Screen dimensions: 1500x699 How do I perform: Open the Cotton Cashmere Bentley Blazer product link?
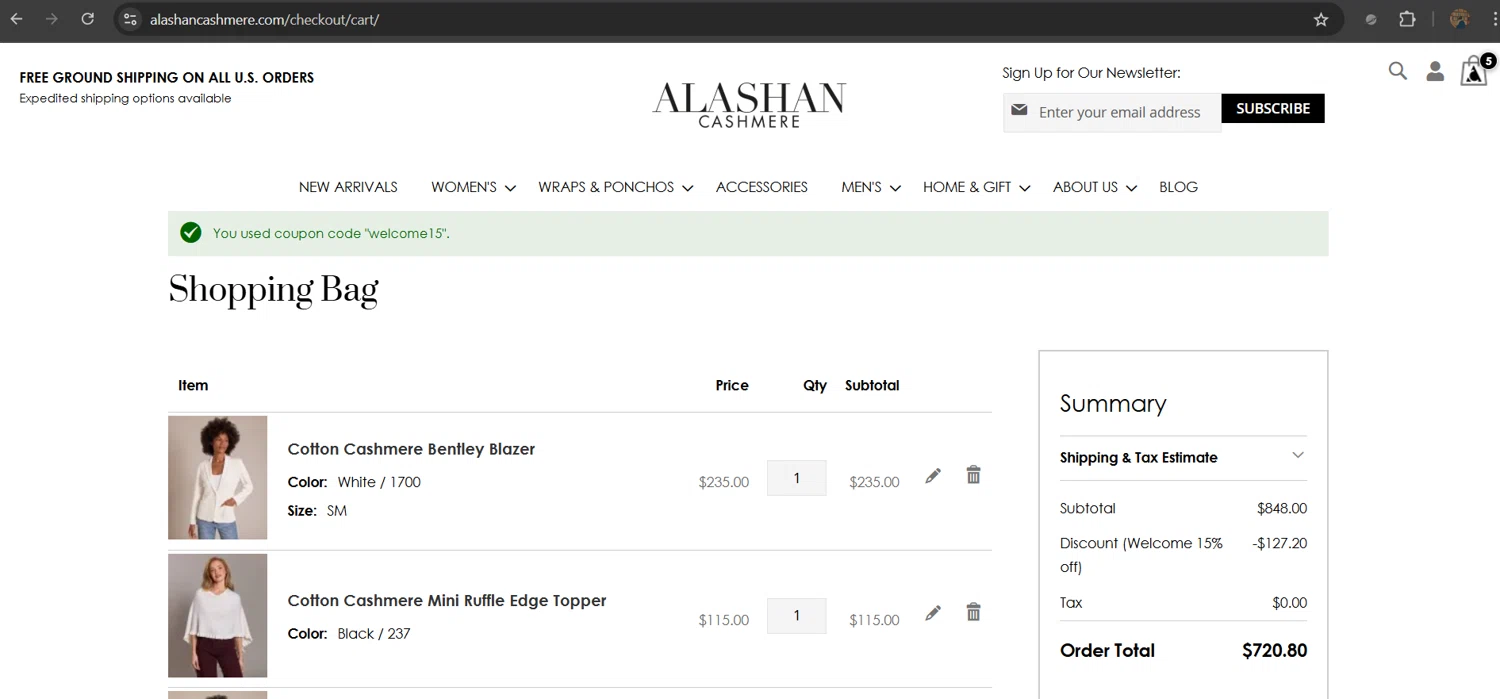pos(411,449)
